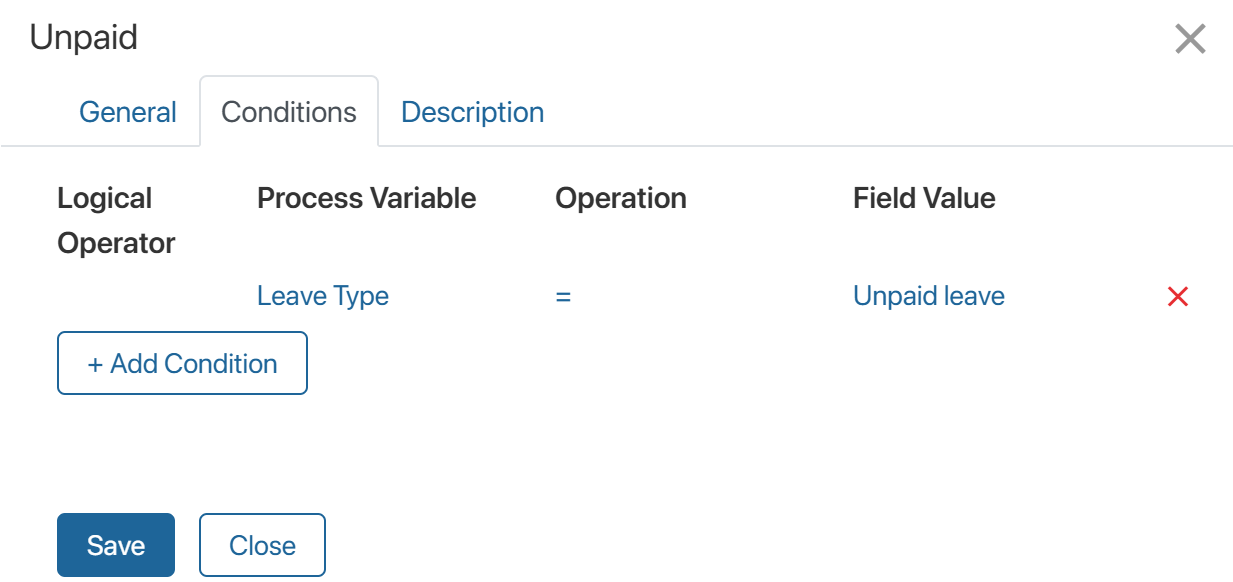Viewport: 1233px width, 582px height.
Task: Open the Unpaid leave field value
Action: pos(929,296)
